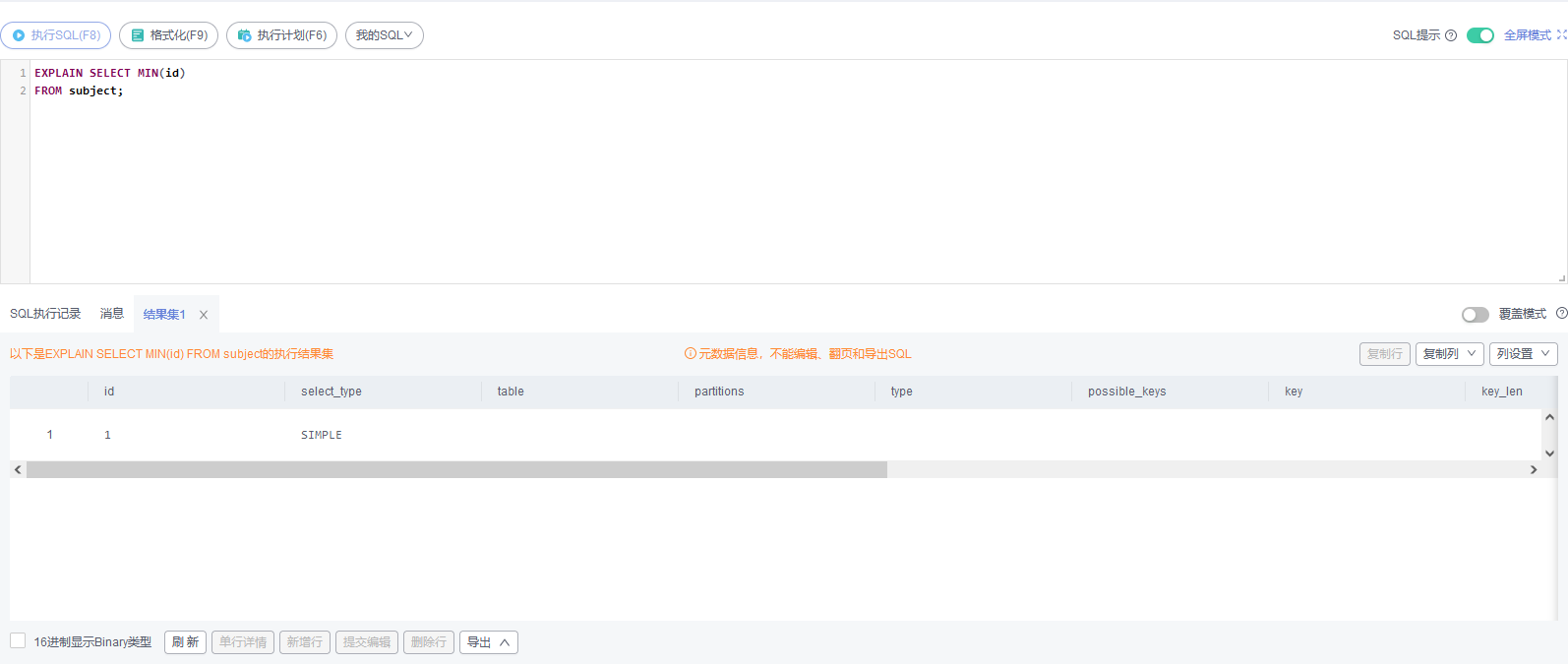Expand the 我的SQL dropdown
The image size is (1568, 664).
click(385, 35)
